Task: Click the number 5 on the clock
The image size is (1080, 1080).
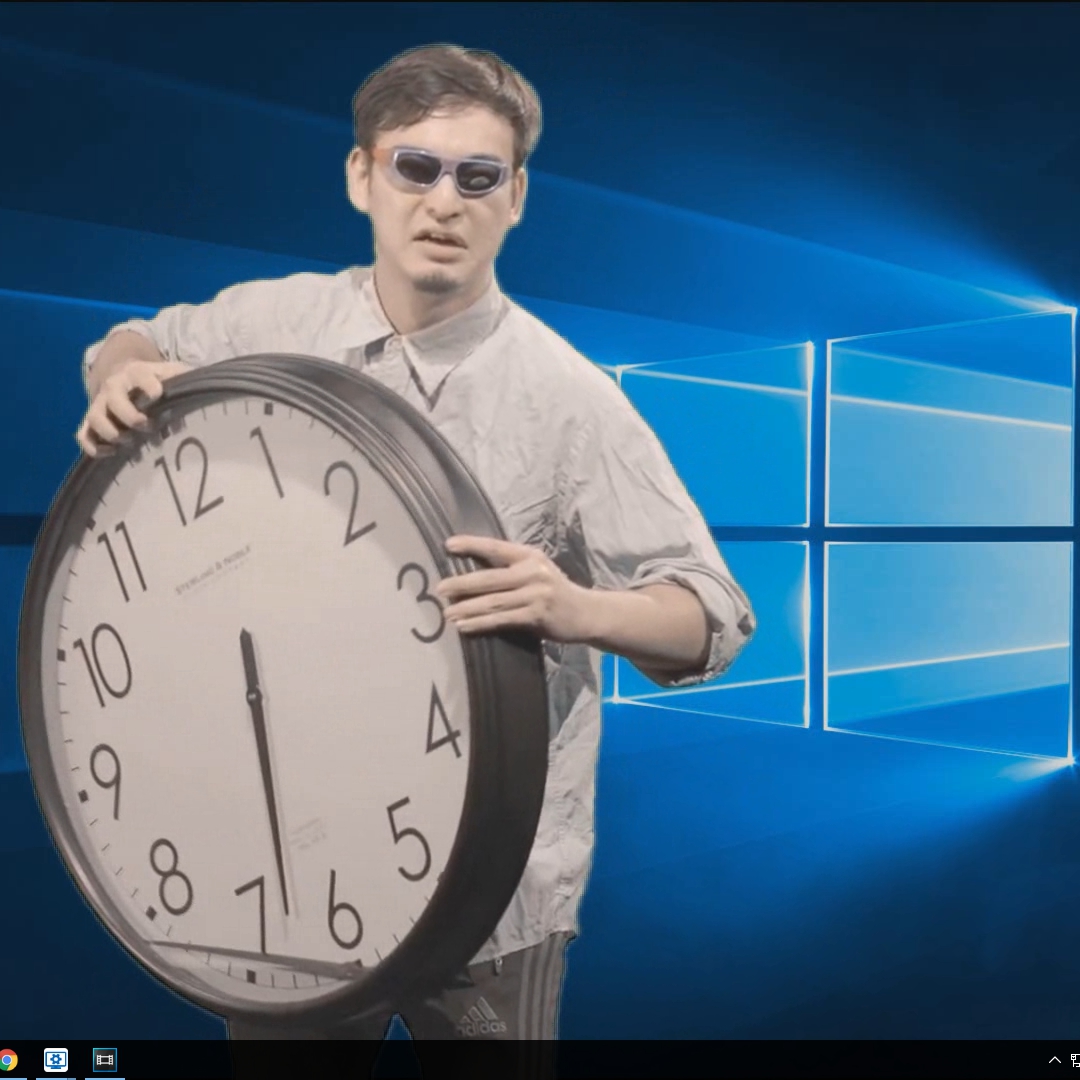Action: [409, 840]
